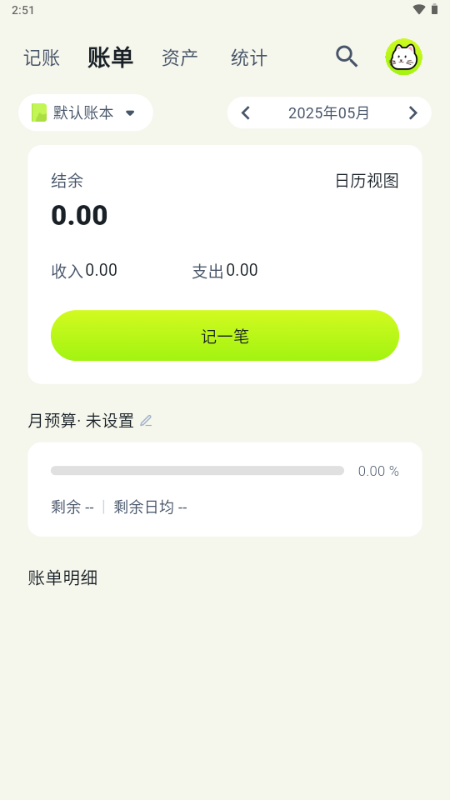Viewport: 450px width, 800px height.
Task: Switch to the 记账 tab
Action: click(42, 58)
